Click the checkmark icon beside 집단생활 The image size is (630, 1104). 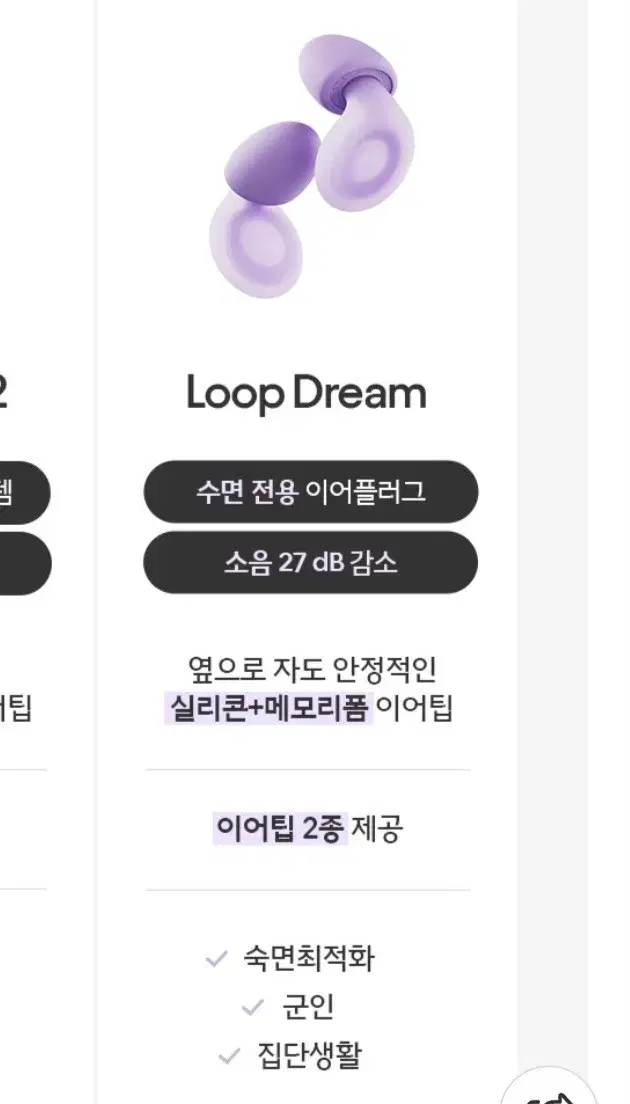pyautogui.click(x=229, y=1056)
